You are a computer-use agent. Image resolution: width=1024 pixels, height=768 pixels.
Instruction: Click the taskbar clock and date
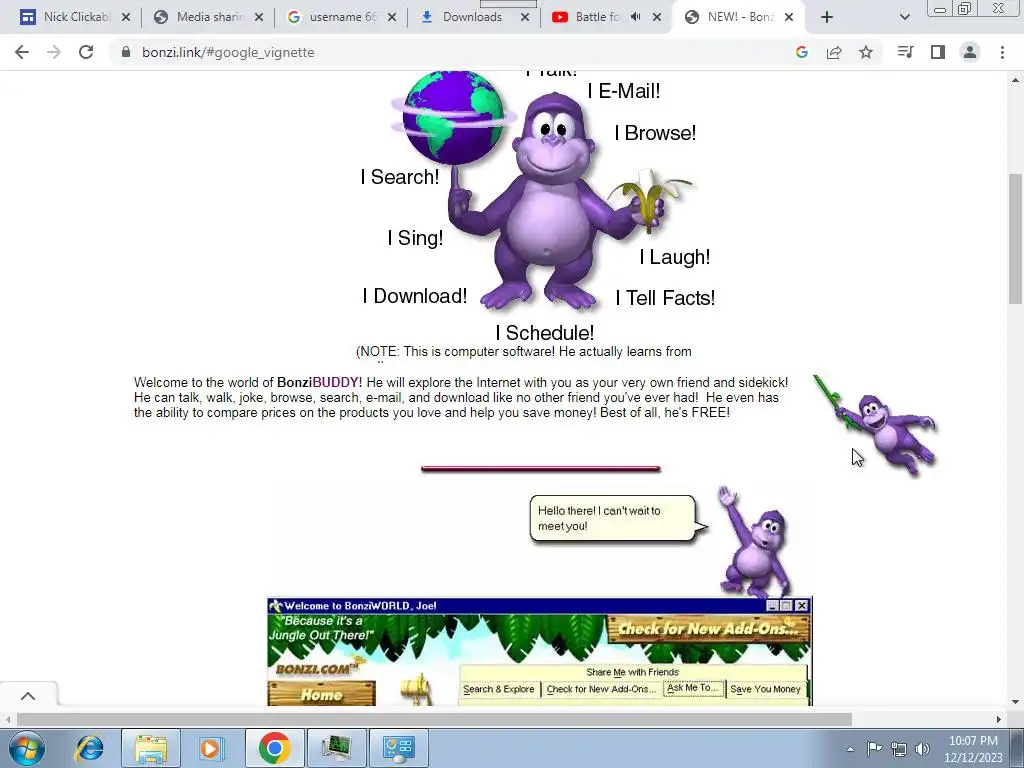coord(973,749)
